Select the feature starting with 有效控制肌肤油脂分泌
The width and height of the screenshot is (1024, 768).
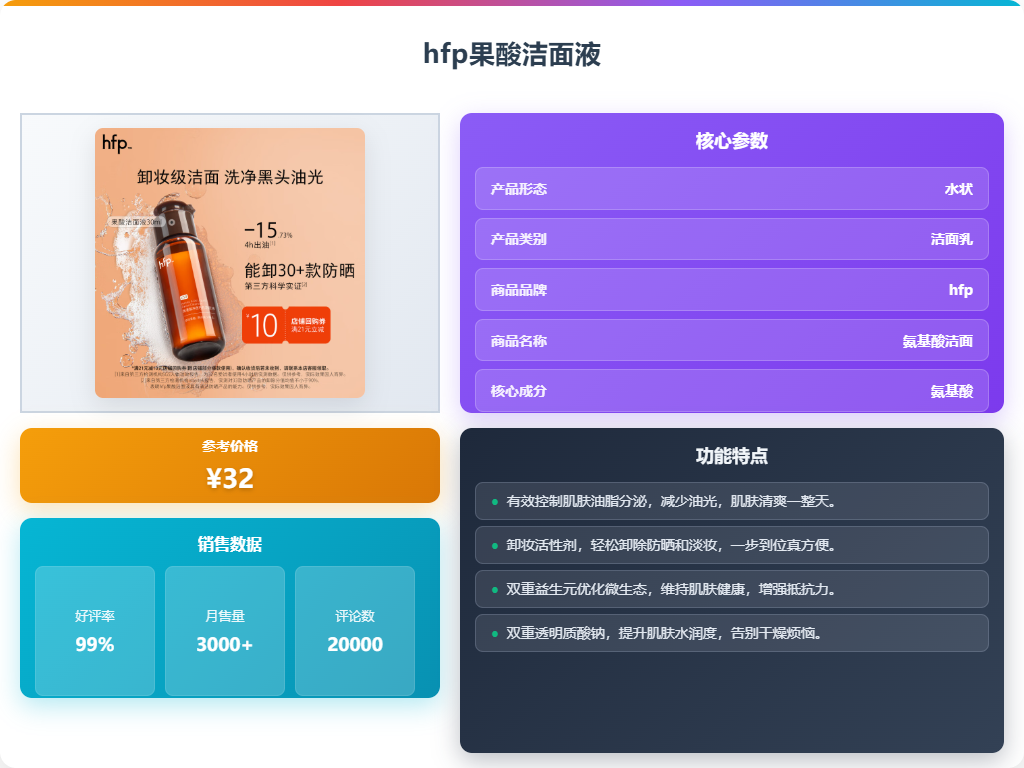pos(731,501)
